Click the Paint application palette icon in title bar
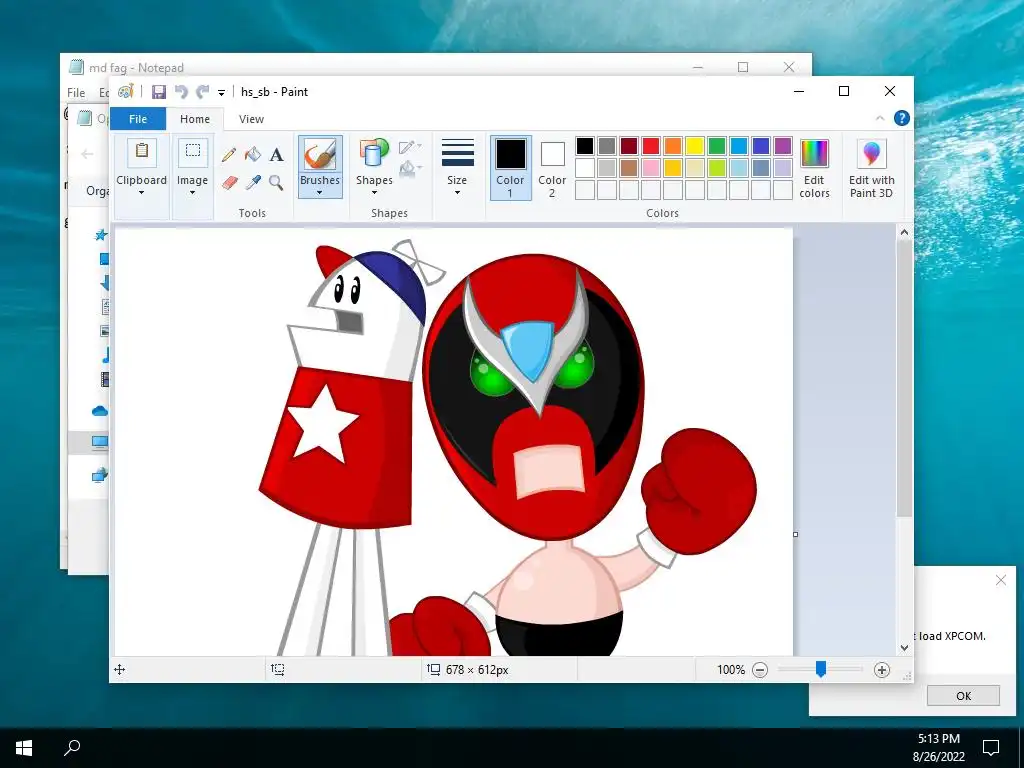 (125, 91)
